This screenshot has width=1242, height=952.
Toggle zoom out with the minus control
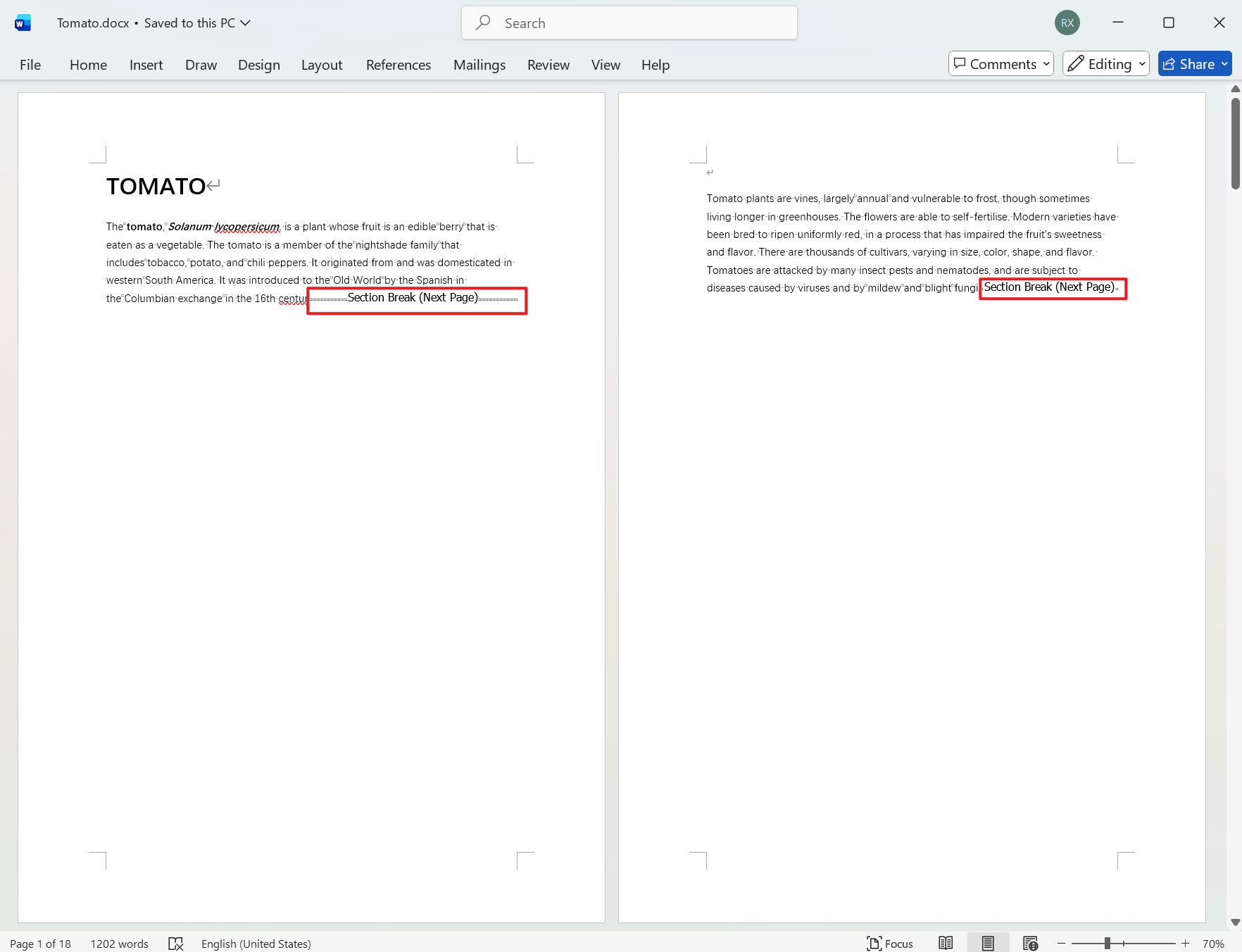tap(1063, 944)
